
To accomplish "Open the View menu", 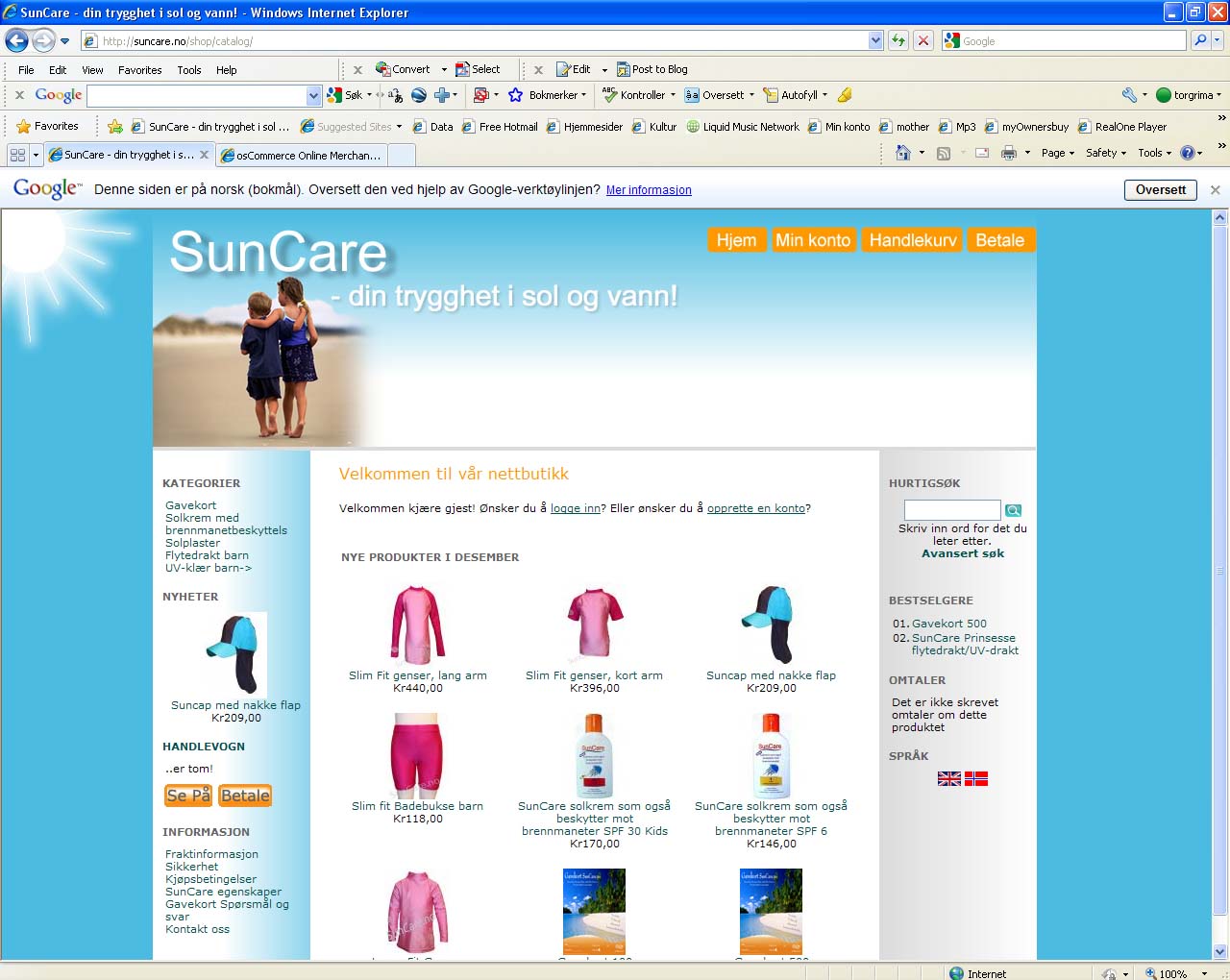I will click(92, 70).
